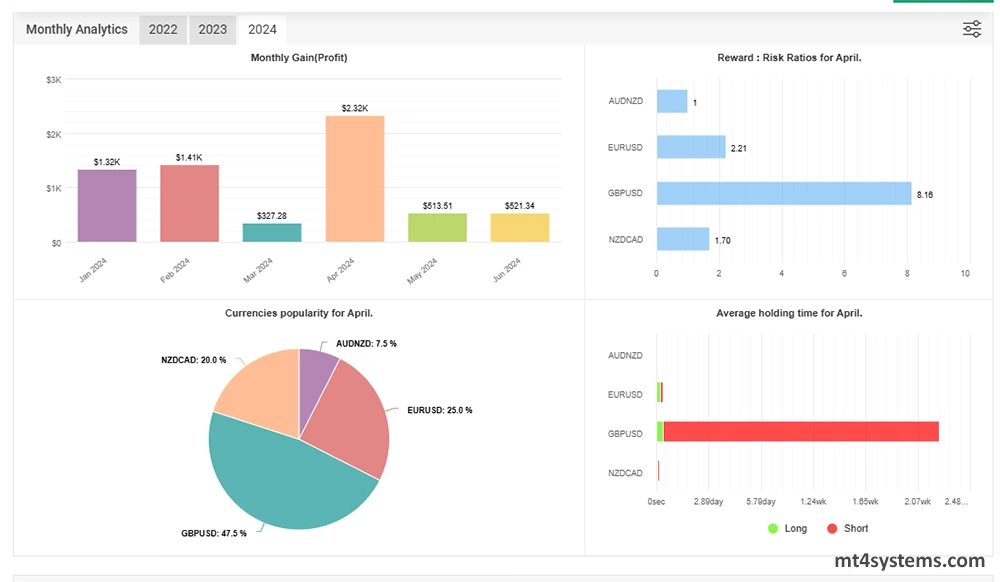Click the Mar 2024 teal bar
The image size is (1000, 582).
point(272,232)
